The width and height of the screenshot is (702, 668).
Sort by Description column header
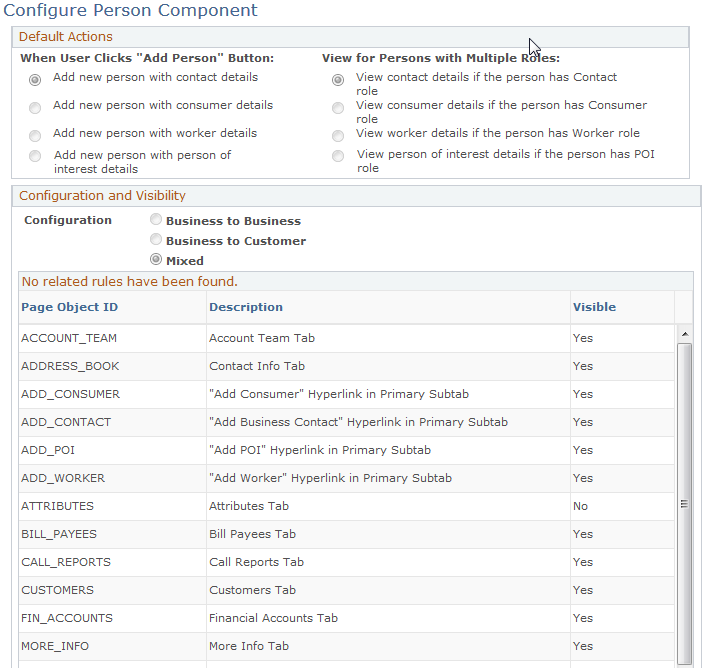[x=246, y=307]
